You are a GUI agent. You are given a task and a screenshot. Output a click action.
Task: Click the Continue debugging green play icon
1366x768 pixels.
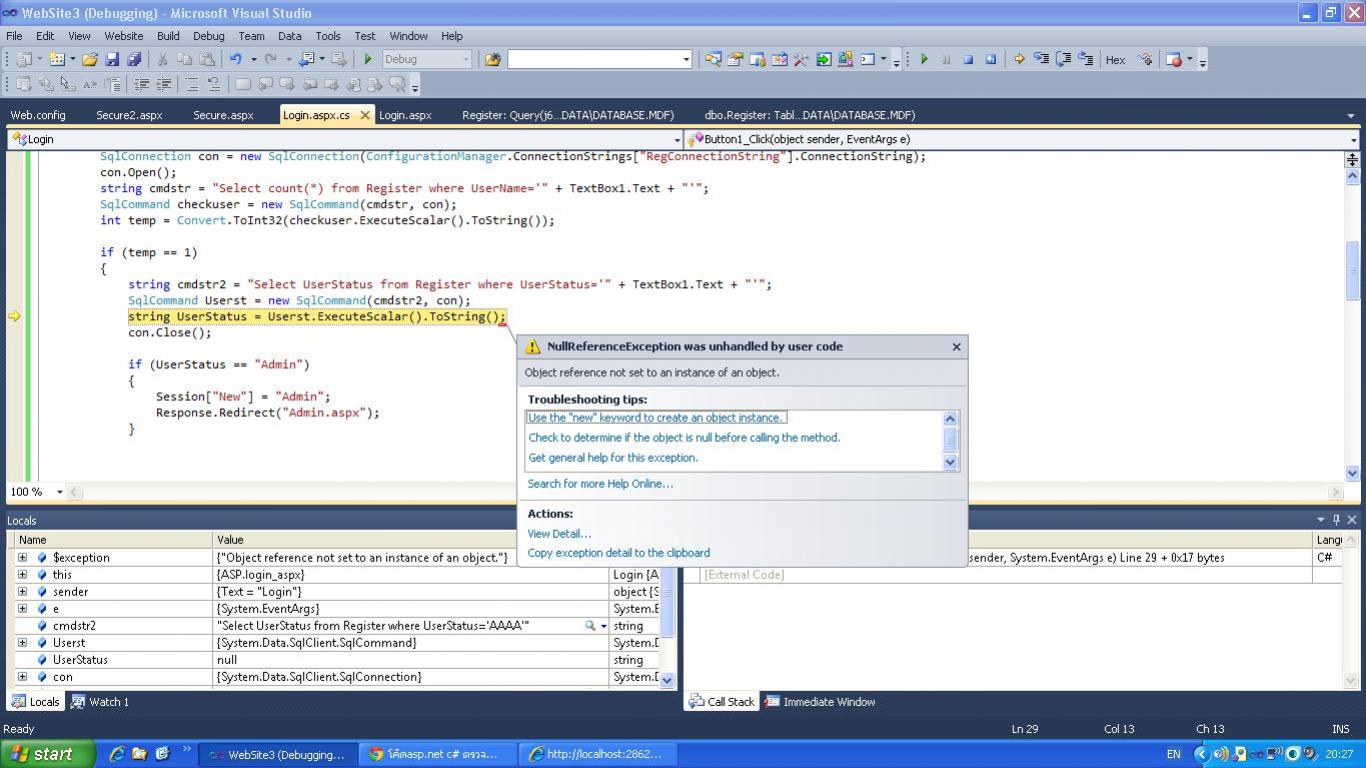tap(924, 60)
